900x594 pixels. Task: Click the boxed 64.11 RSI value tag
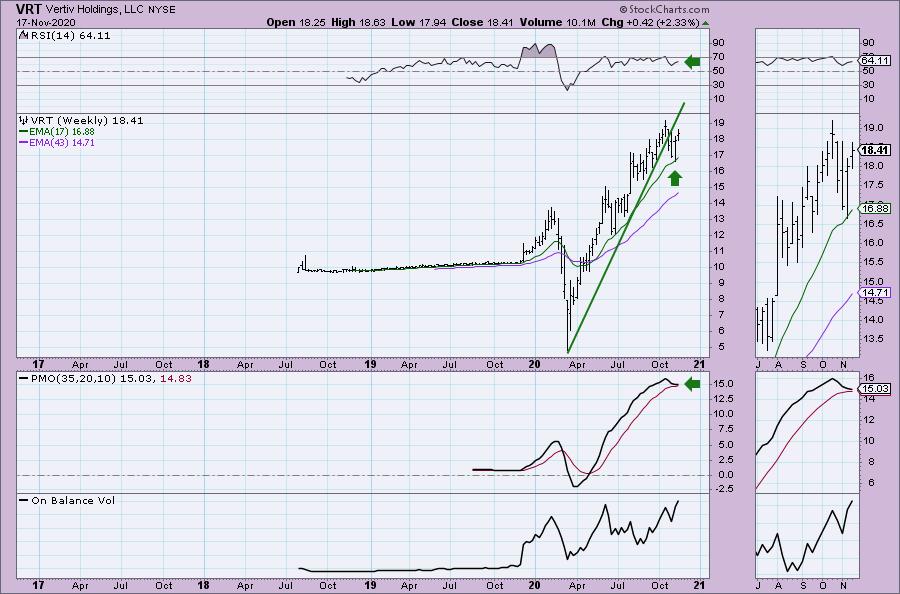pos(875,61)
